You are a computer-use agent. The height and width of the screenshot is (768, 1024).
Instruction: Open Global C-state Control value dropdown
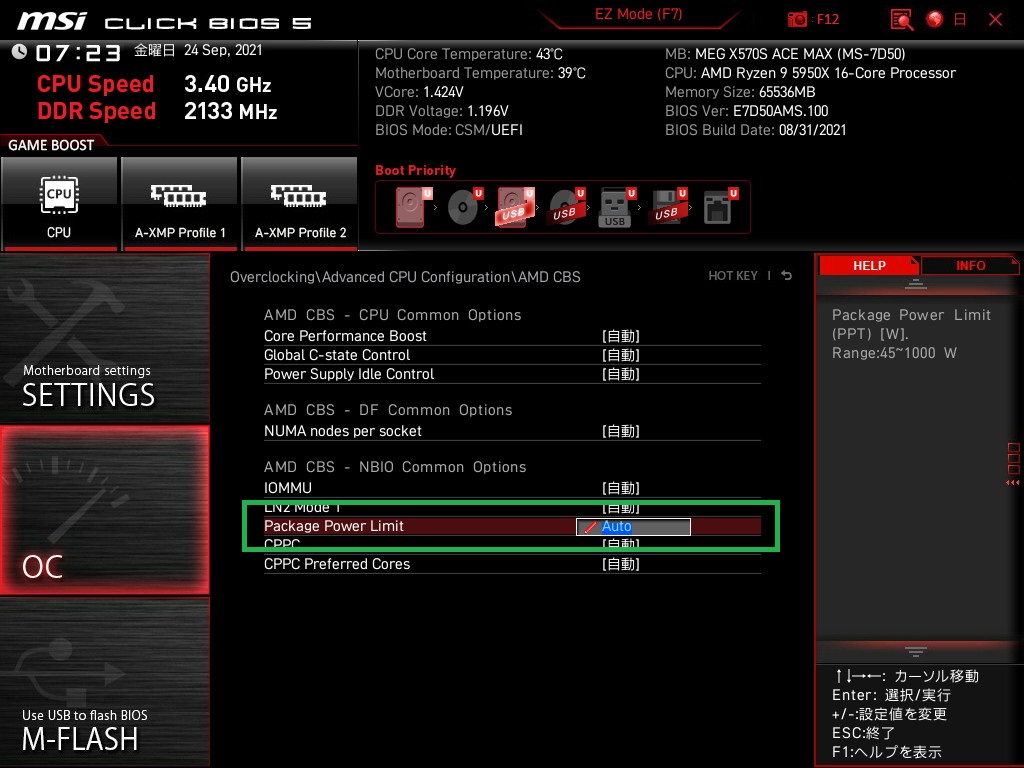click(620, 355)
